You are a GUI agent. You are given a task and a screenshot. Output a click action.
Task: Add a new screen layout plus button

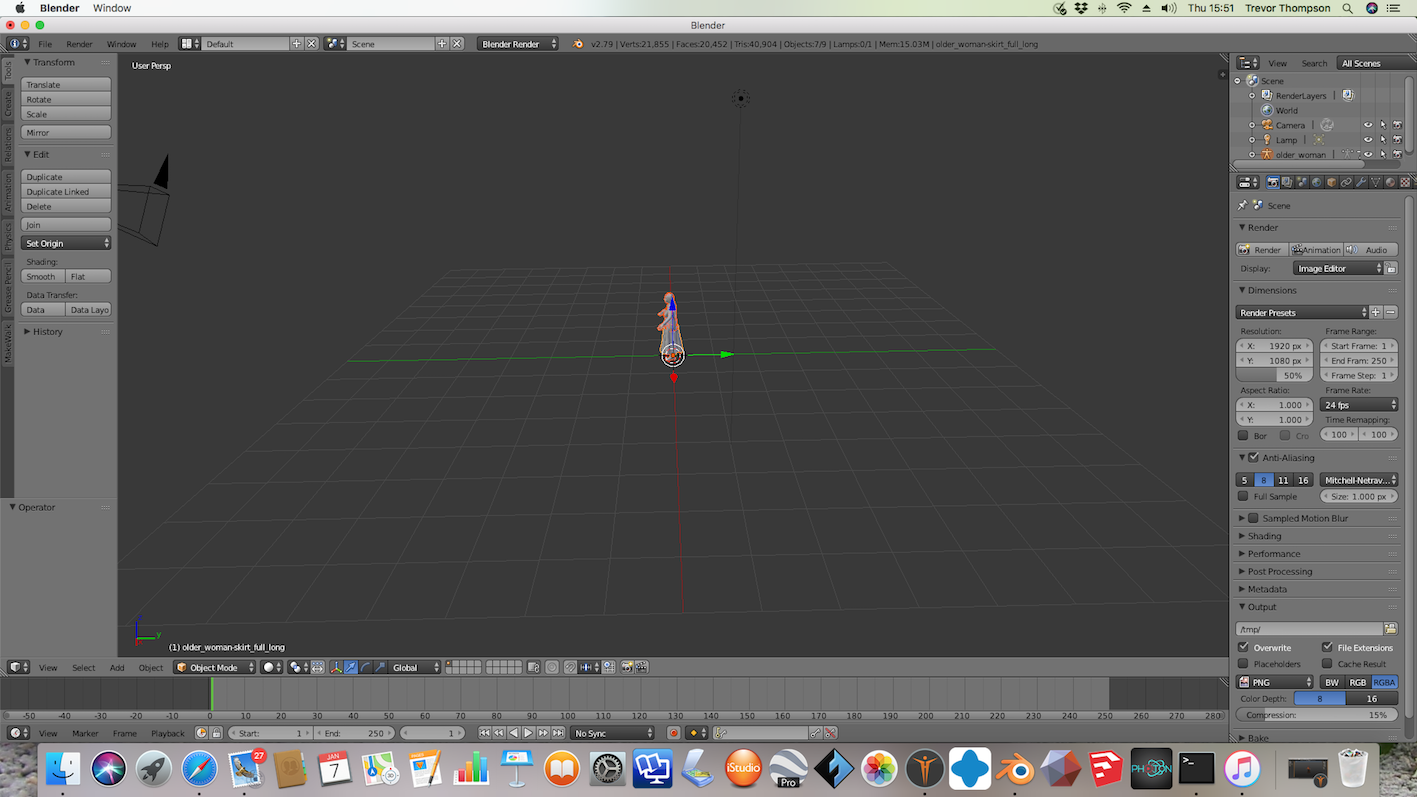[296, 44]
